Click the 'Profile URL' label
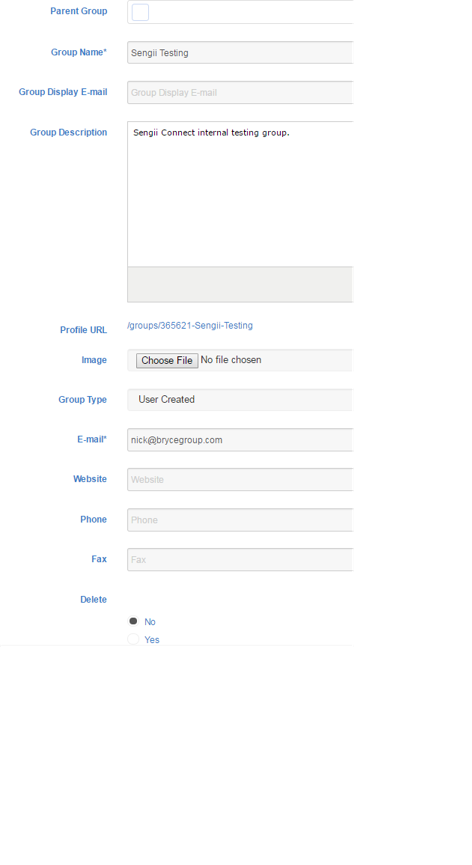This screenshot has height=865, width=472. click(83, 329)
